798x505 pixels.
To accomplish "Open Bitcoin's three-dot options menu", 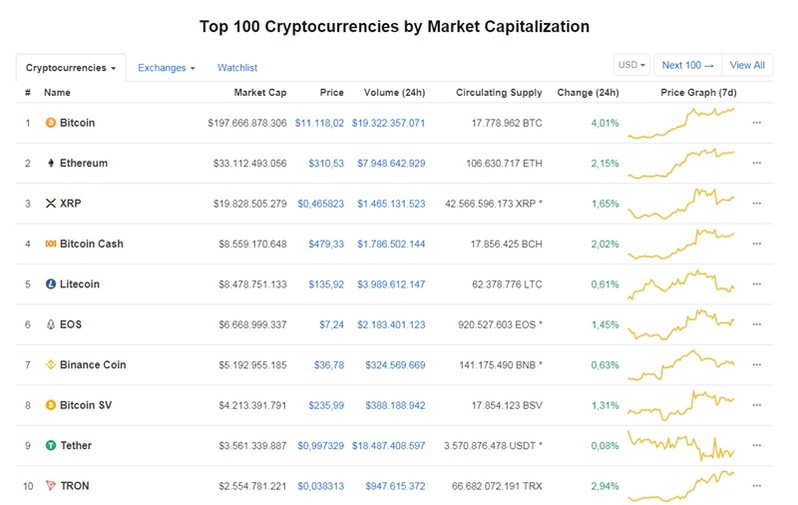I will tap(757, 123).
